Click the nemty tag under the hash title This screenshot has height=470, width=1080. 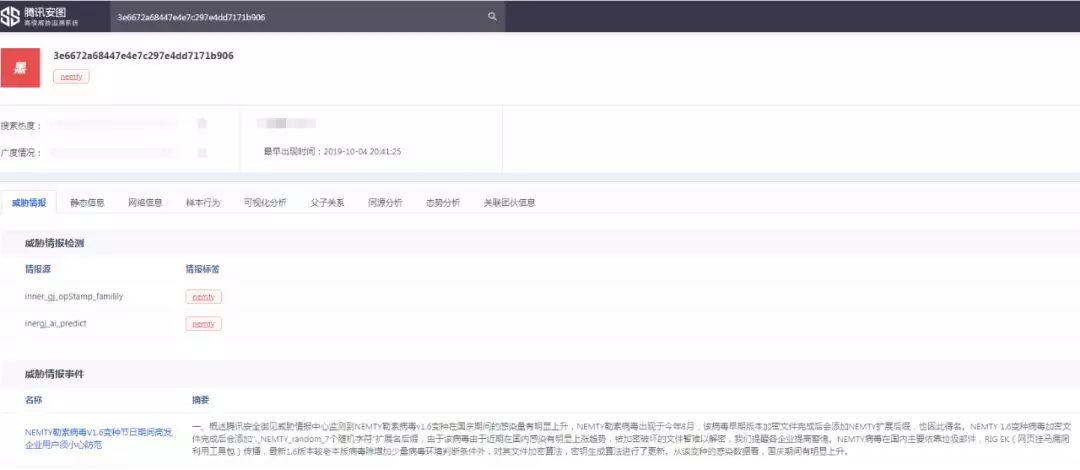pos(71,76)
